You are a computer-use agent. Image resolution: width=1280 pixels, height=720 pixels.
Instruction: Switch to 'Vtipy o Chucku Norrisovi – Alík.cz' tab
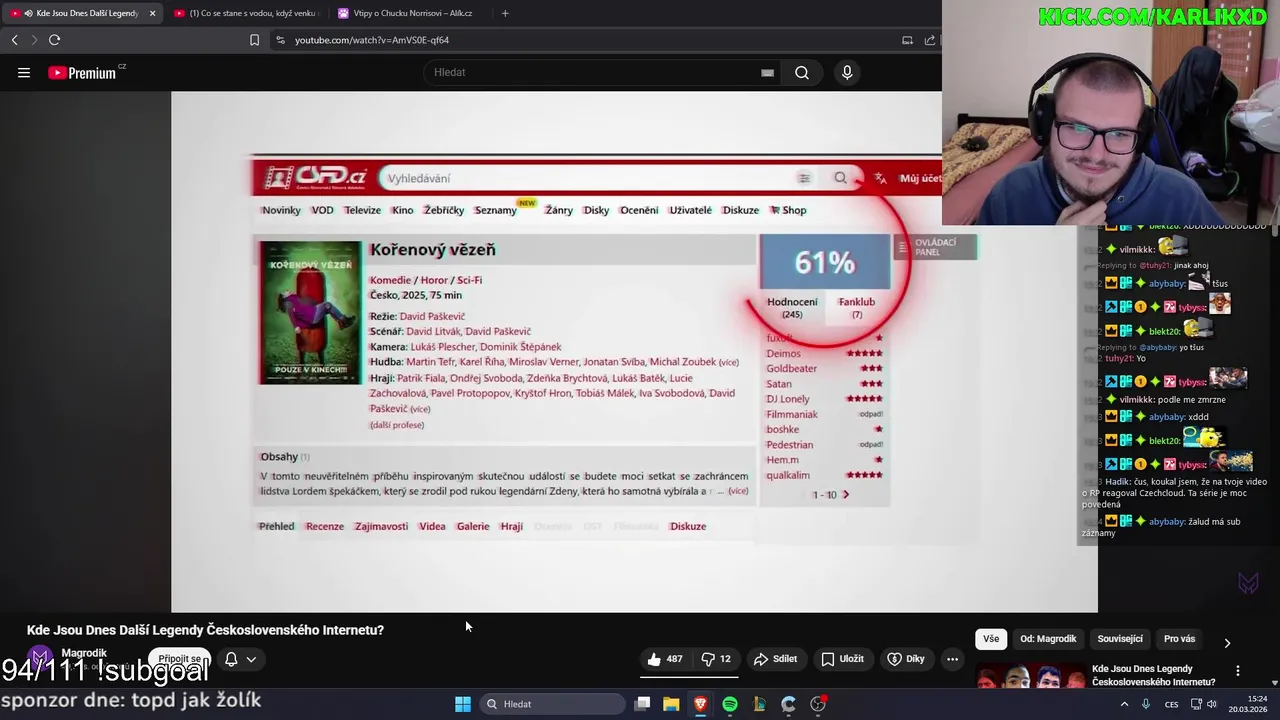tap(410, 13)
